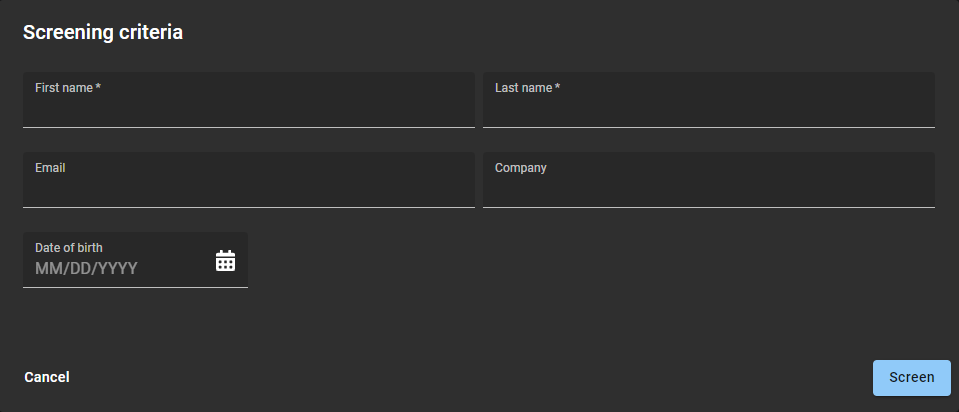Screen dimensions: 959x412
Task: Open the Date of birth calendar picker
Action: click(225, 261)
